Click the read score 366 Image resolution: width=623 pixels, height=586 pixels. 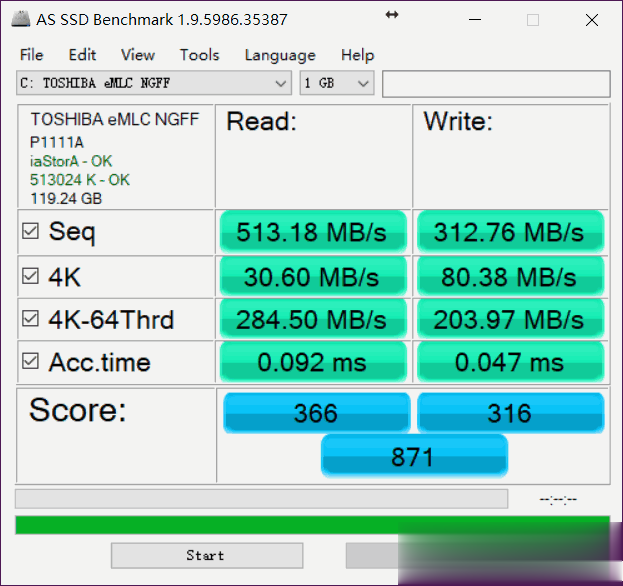(316, 413)
